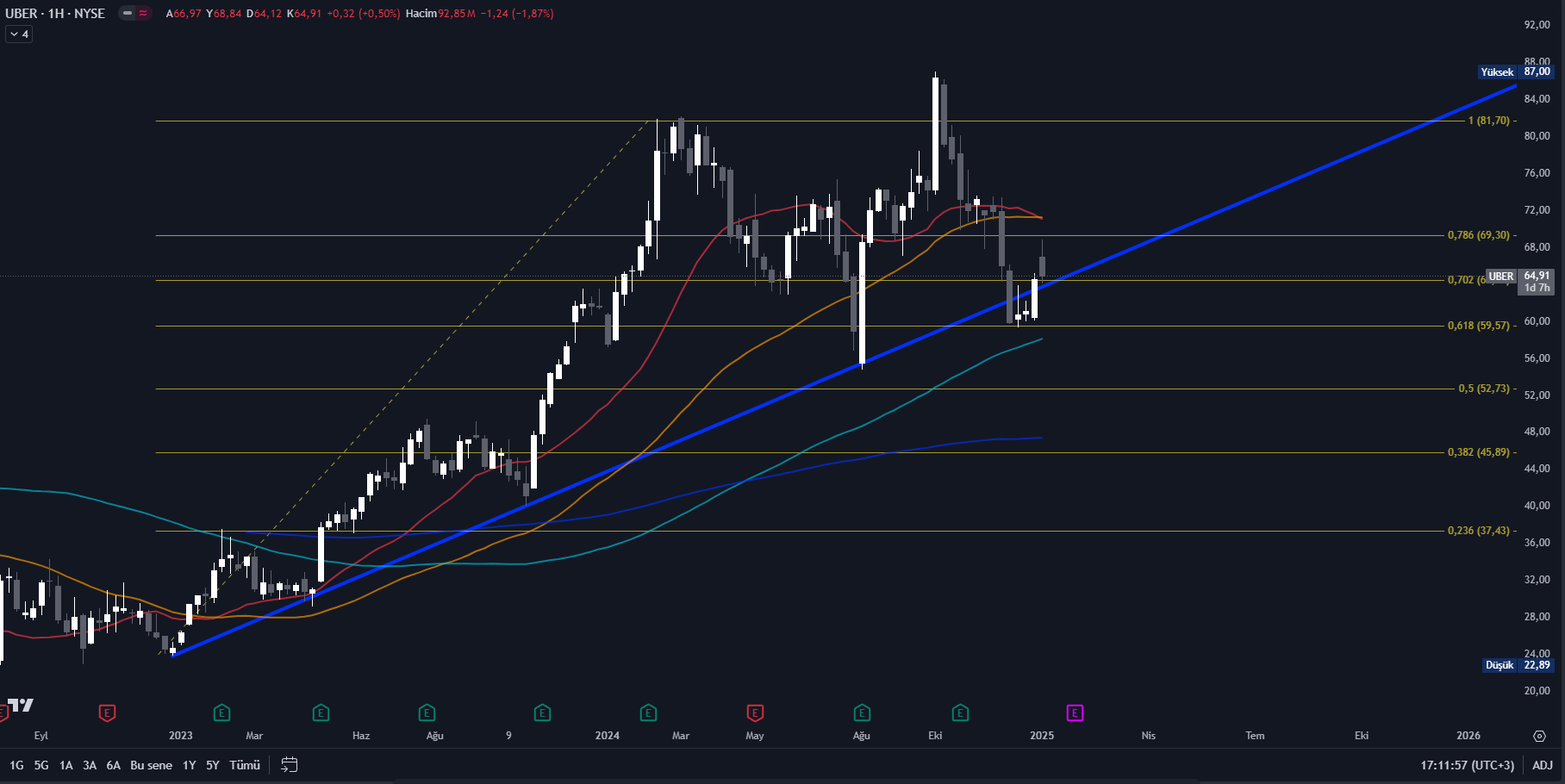Click the A66,97 open value in legend
Screen dimensions: 1565x784
(x=184, y=14)
